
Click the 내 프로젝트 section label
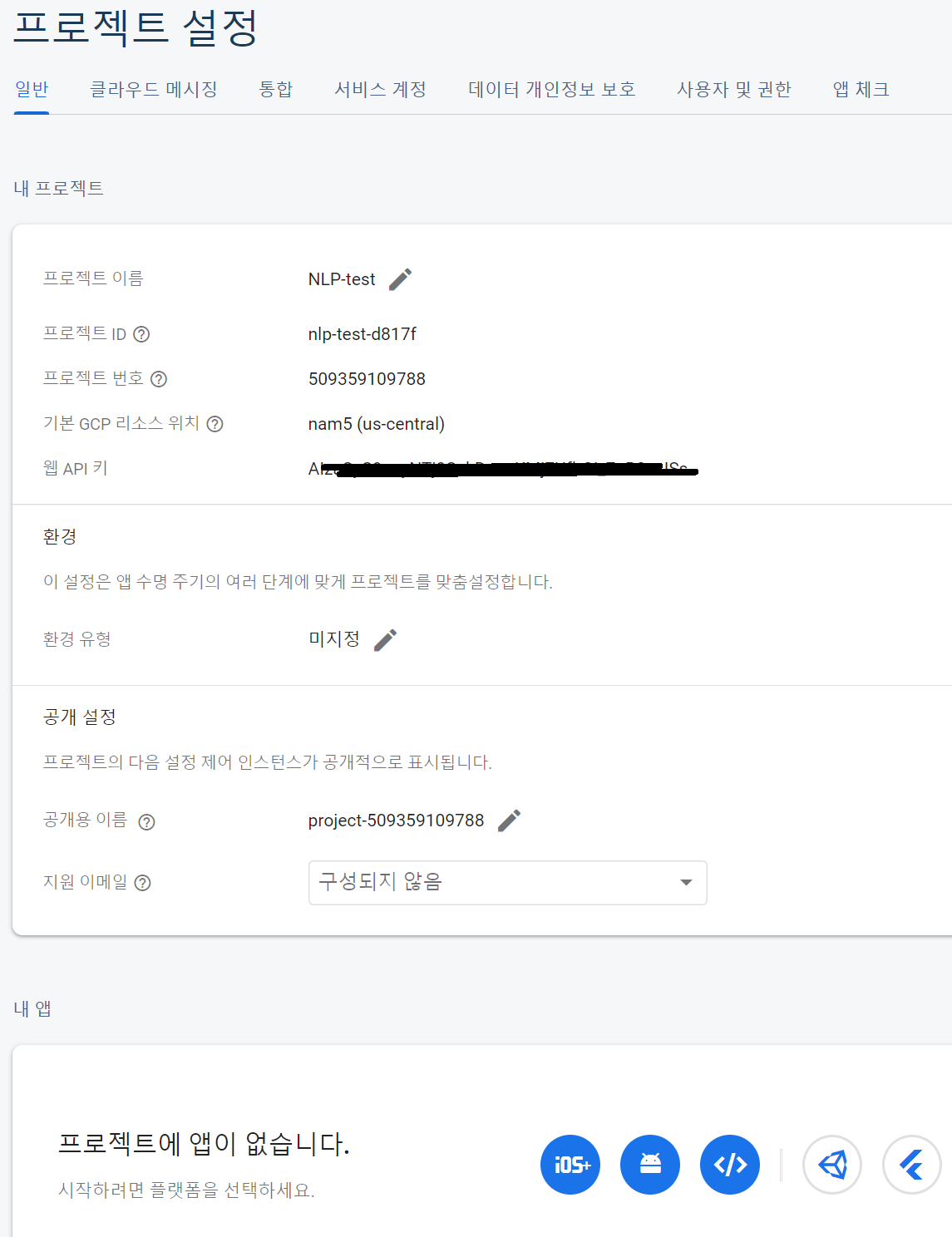click(58, 188)
